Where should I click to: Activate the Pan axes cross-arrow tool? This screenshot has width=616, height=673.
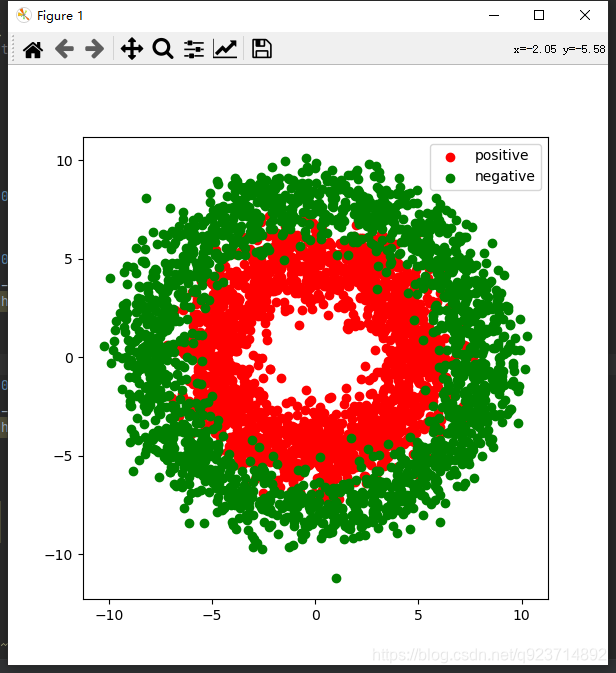pyautogui.click(x=132, y=49)
